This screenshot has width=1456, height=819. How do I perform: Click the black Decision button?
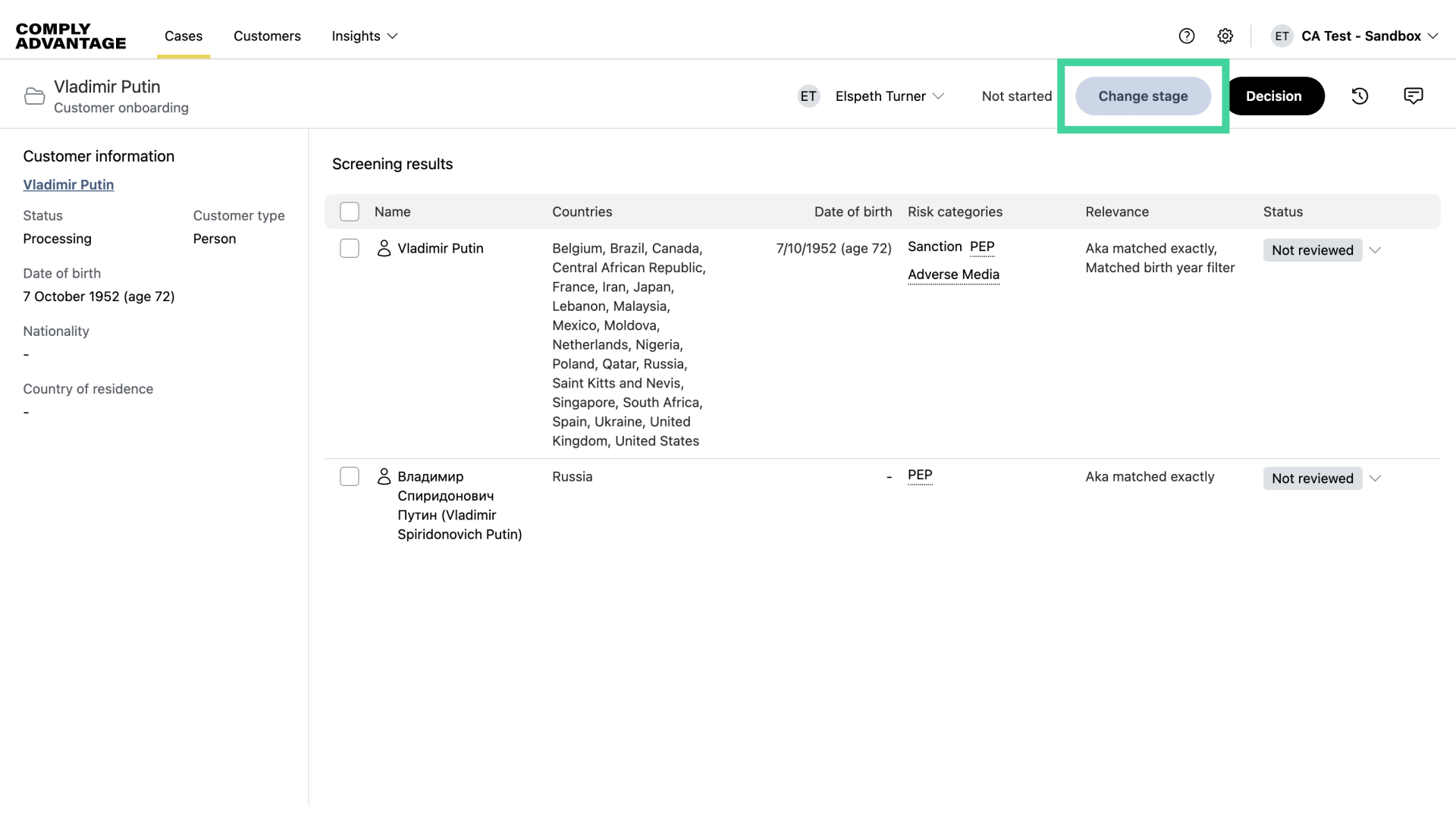click(x=1274, y=96)
